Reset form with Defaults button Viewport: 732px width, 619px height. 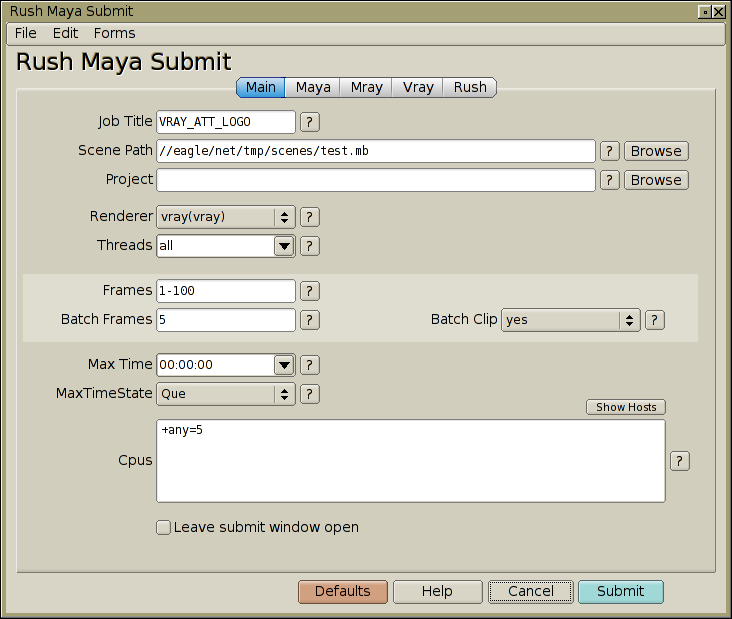tap(343, 592)
